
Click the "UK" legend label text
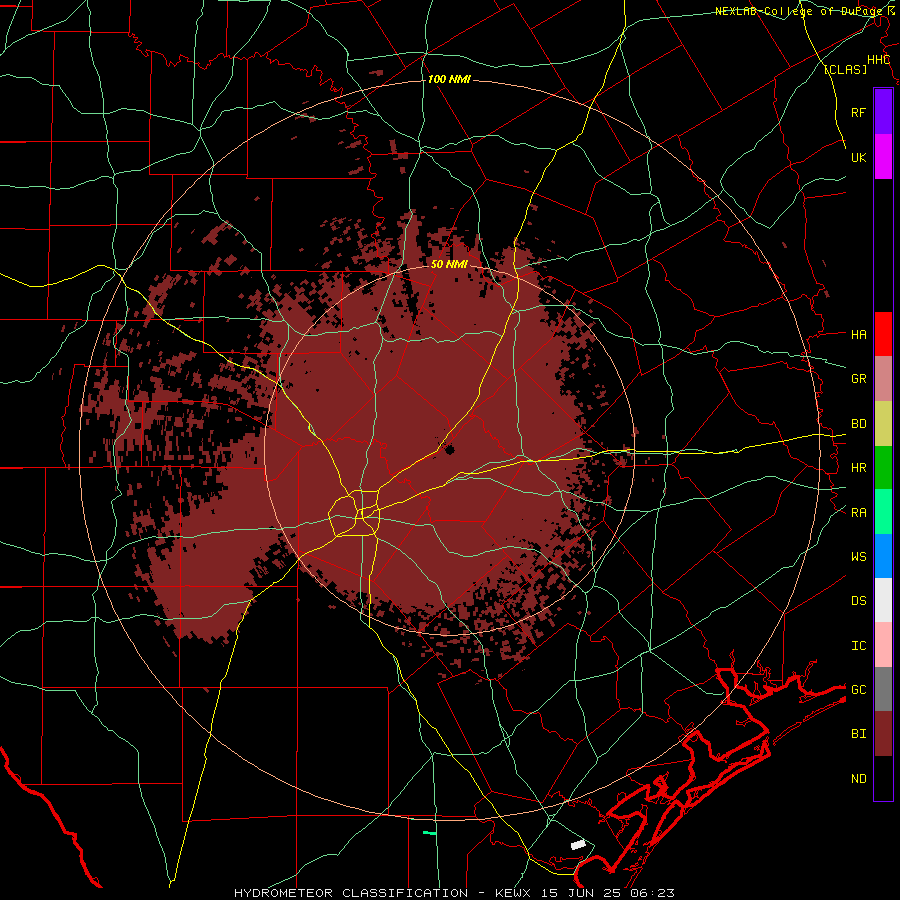point(858,157)
